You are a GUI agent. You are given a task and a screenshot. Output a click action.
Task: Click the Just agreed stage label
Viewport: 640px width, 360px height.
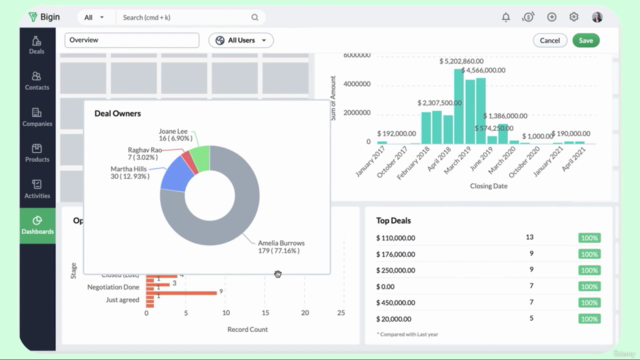[x=122, y=300]
